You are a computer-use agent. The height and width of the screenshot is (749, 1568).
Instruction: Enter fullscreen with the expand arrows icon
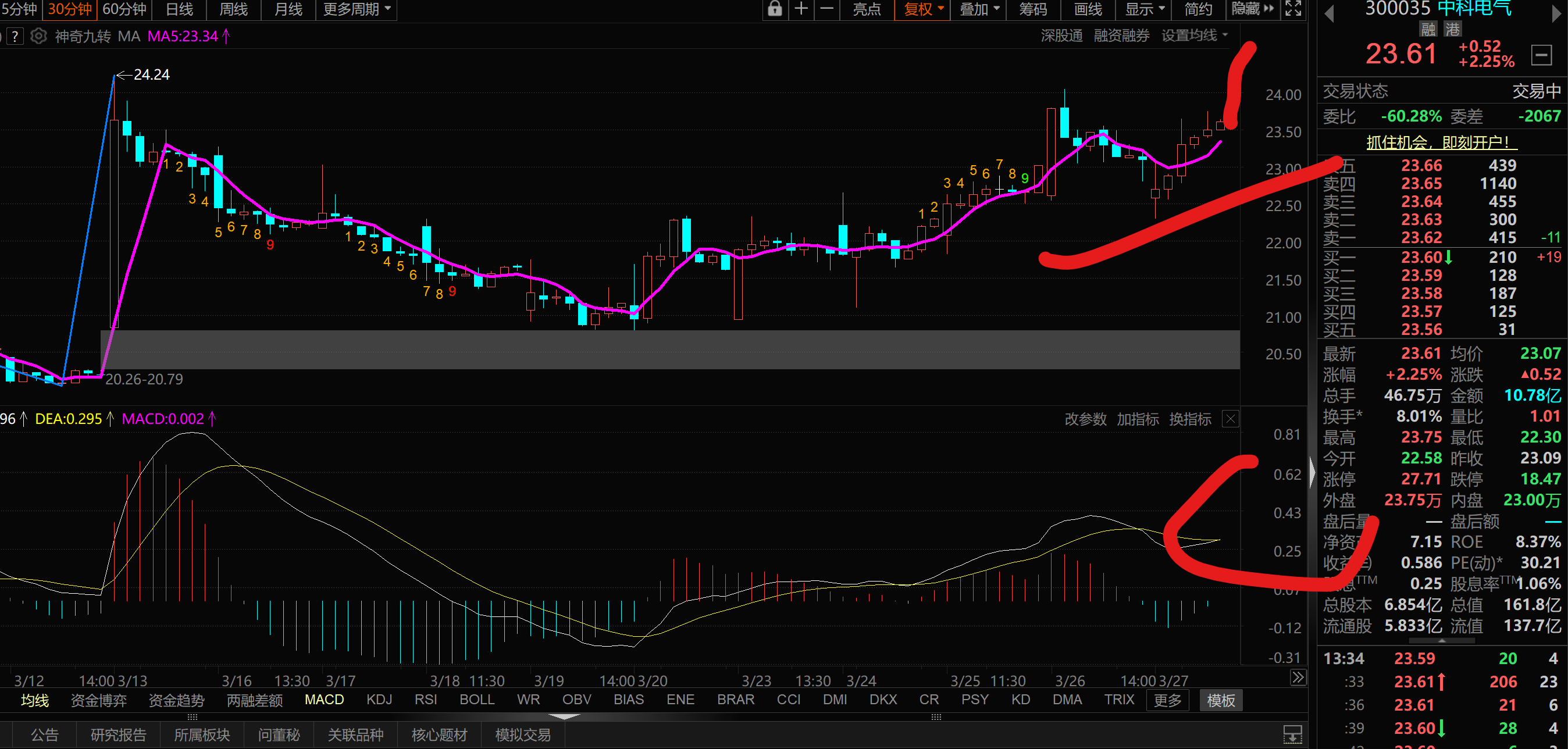point(1293,9)
